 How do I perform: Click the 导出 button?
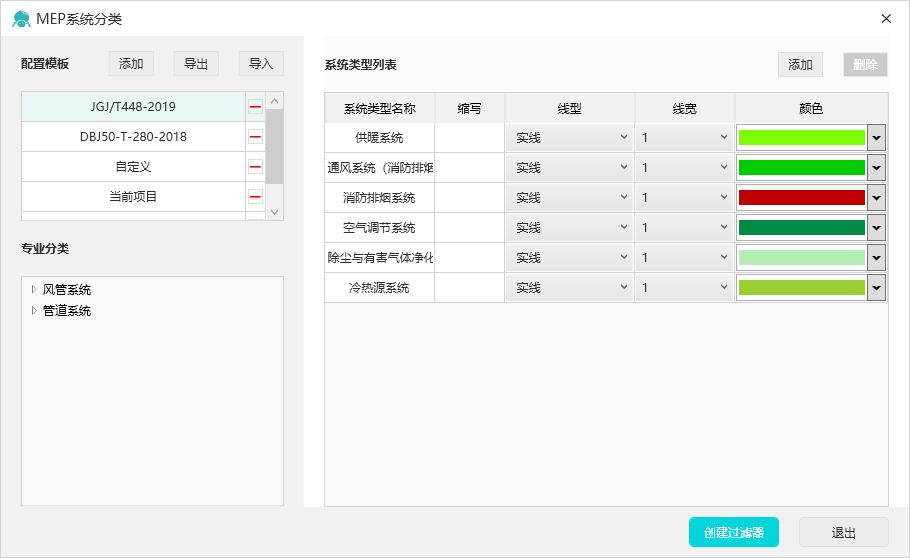click(196, 63)
